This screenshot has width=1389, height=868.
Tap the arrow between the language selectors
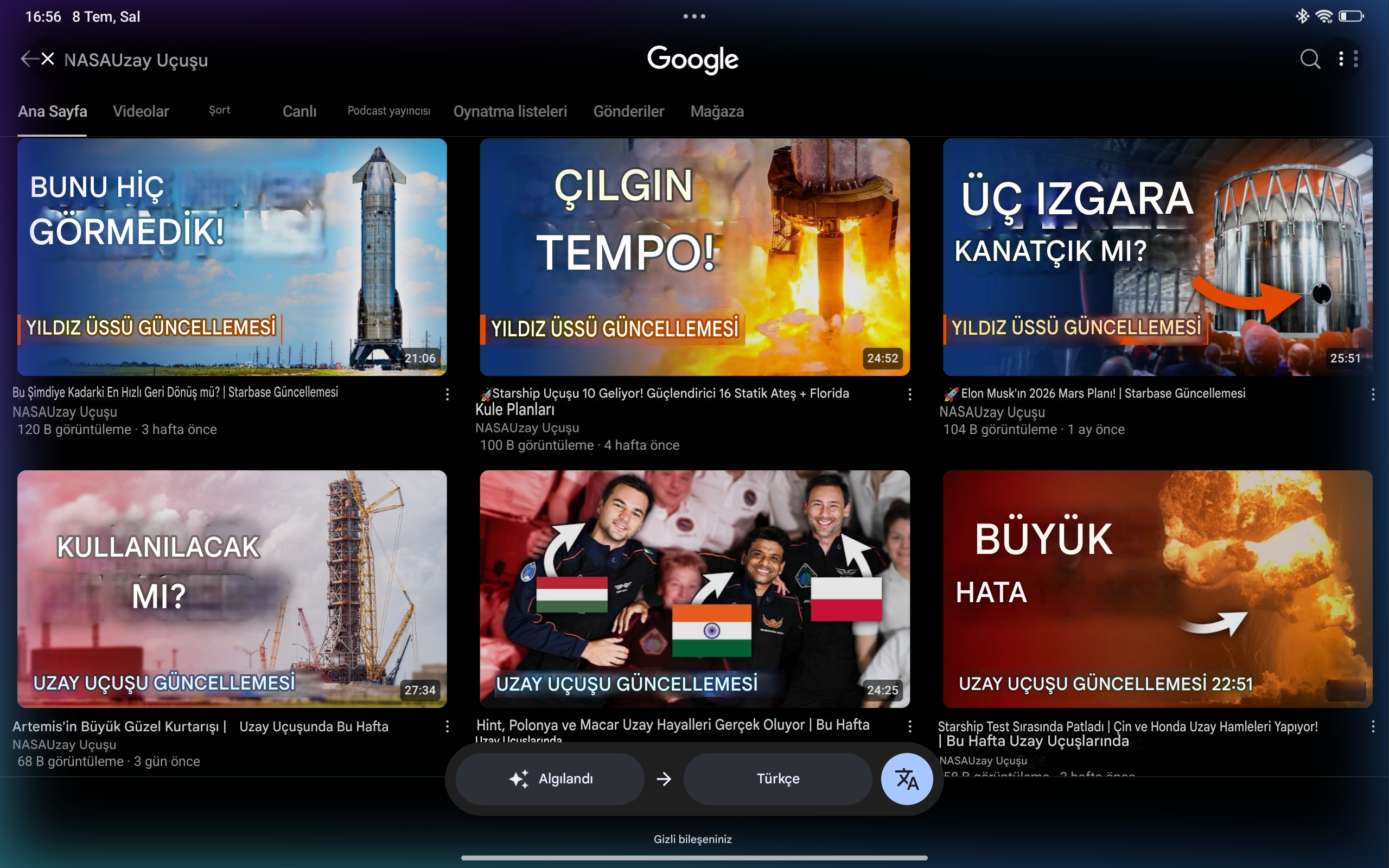coord(664,779)
